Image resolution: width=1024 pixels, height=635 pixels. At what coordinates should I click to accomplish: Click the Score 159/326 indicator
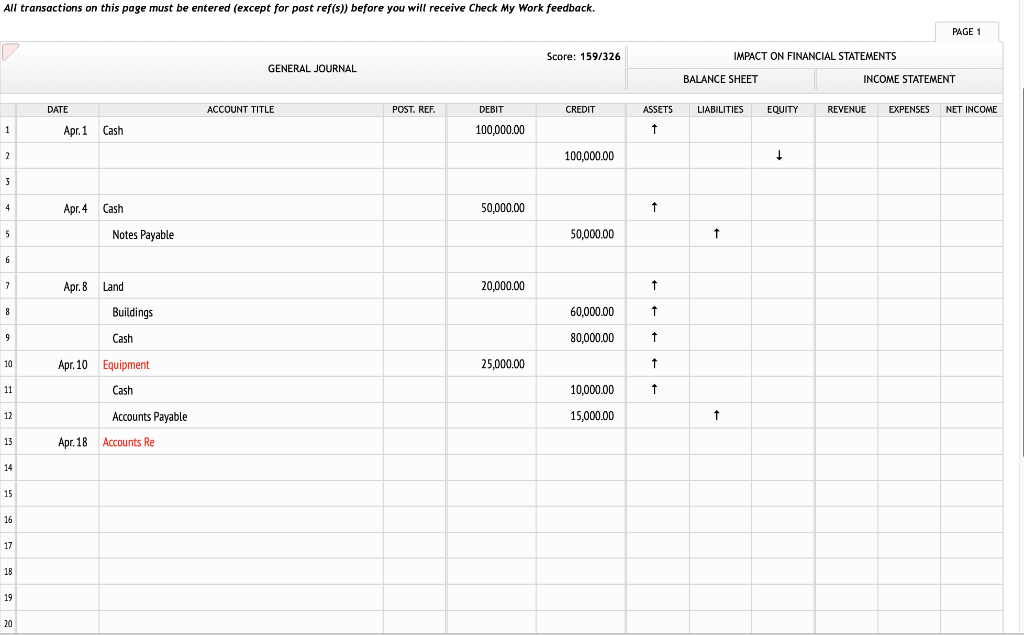(583, 57)
